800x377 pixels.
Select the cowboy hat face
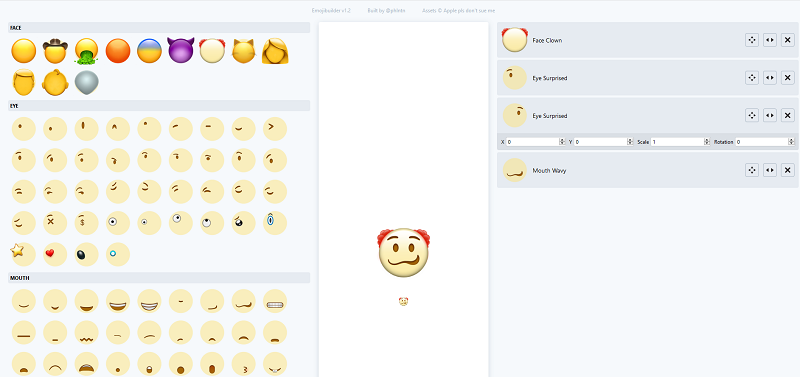pos(55,51)
